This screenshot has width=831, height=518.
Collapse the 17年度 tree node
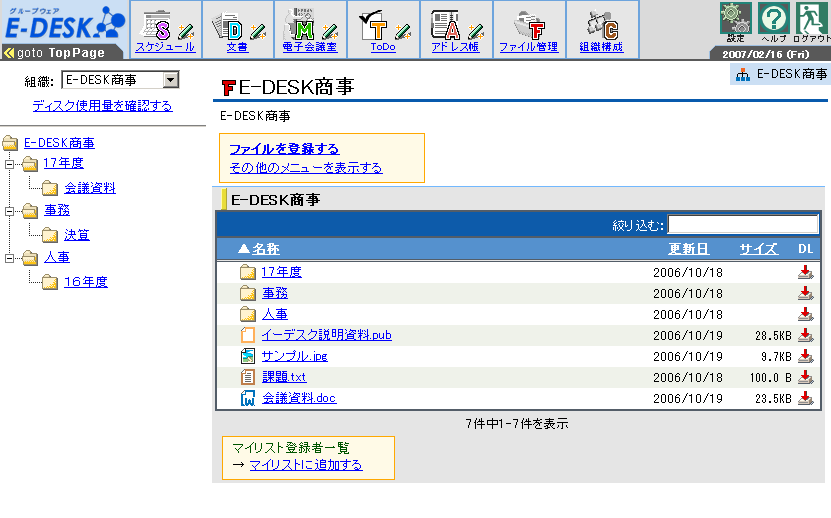point(9,164)
